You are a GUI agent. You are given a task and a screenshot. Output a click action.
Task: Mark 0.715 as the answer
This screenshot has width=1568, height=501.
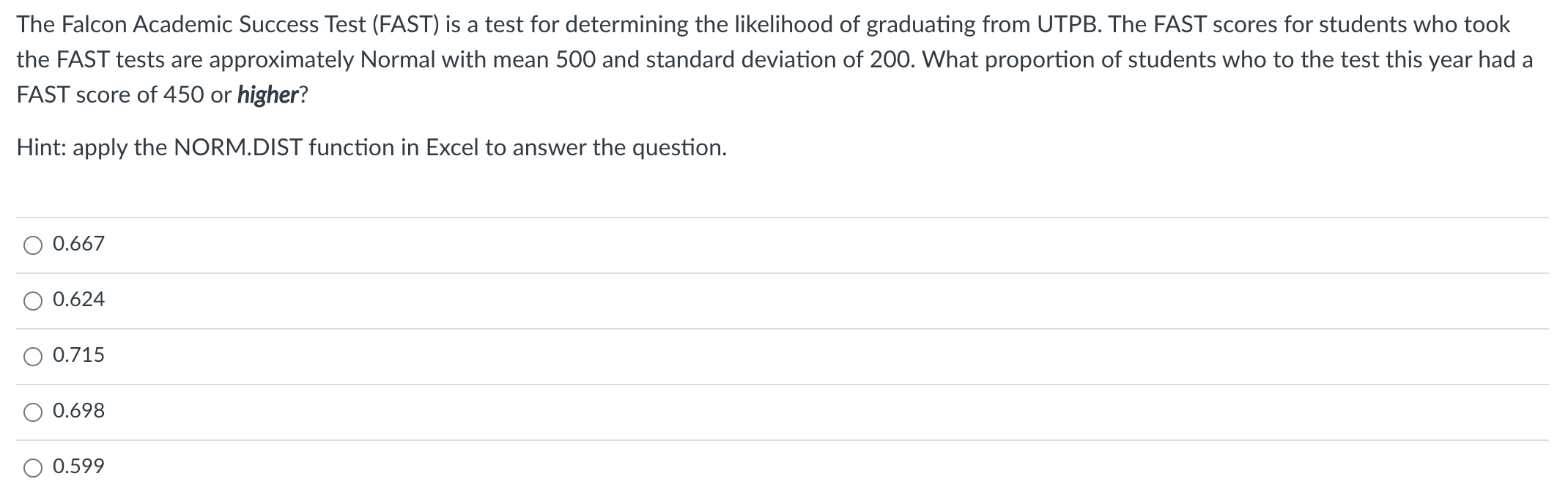(x=33, y=357)
